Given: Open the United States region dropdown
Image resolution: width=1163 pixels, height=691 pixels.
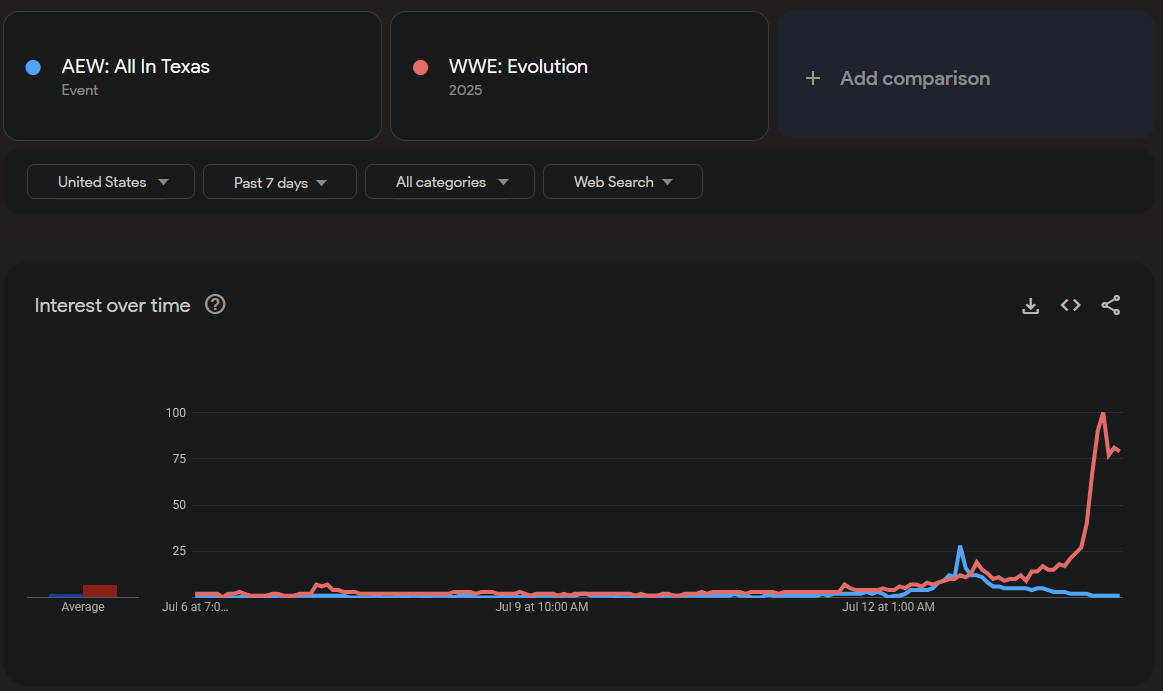Looking at the screenshot, I should tap(111, 182).
